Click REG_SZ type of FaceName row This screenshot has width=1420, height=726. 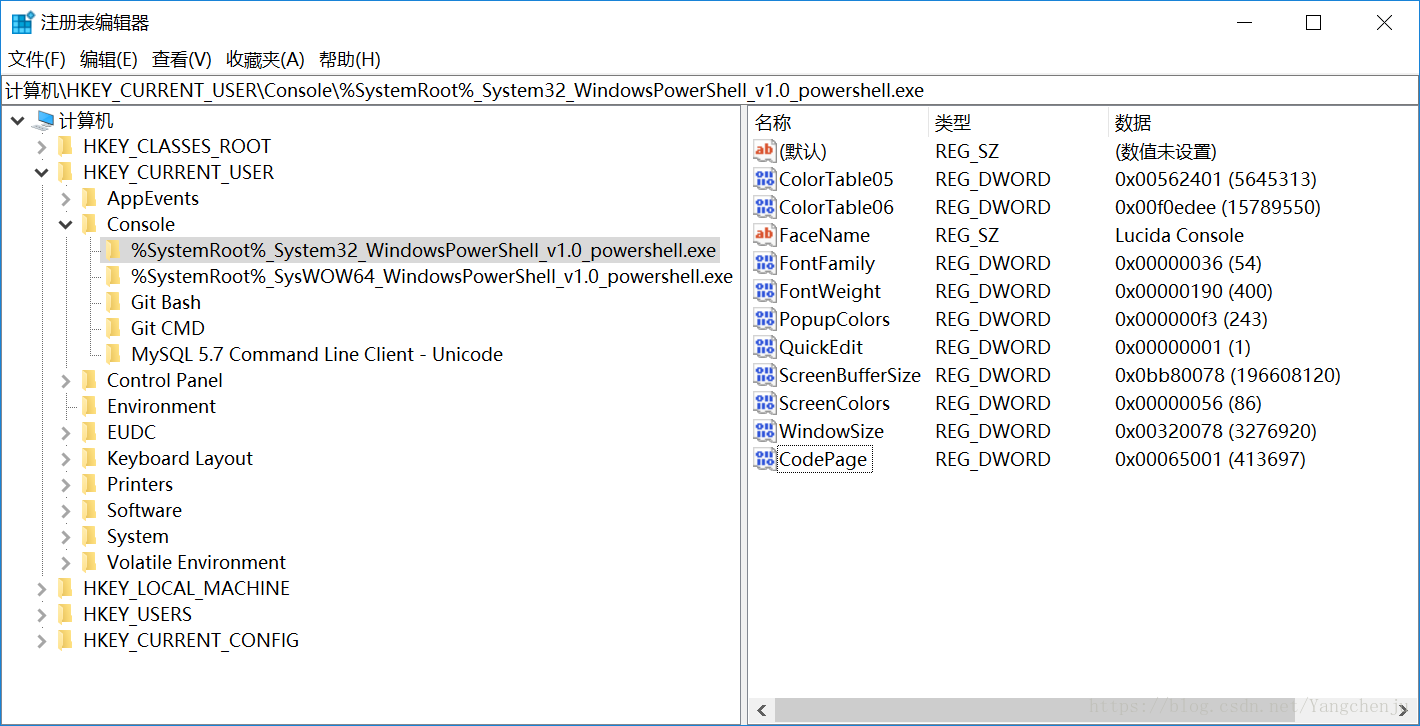pos(967,235)
